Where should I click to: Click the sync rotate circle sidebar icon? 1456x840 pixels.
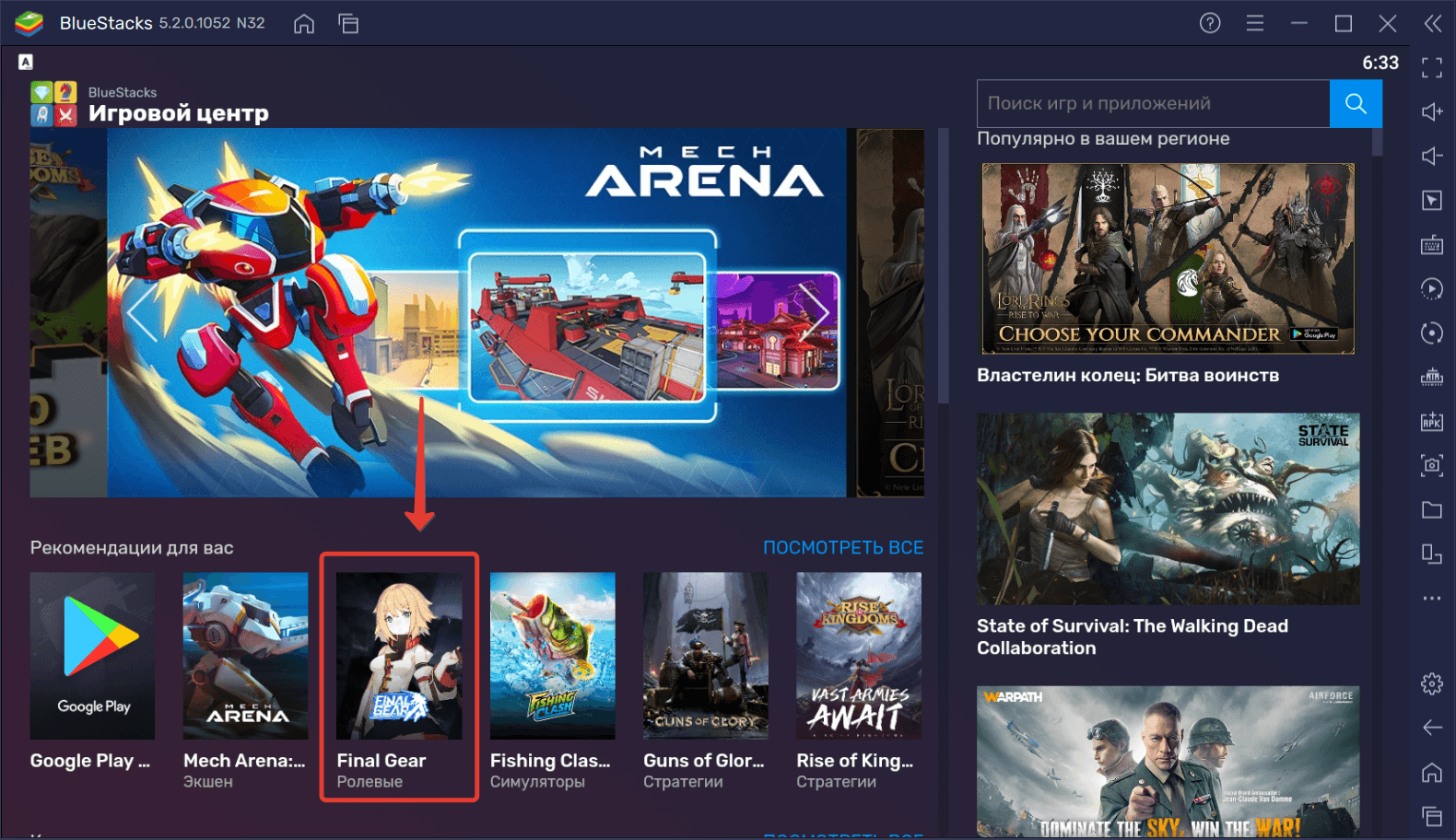tap(1432, 332)
